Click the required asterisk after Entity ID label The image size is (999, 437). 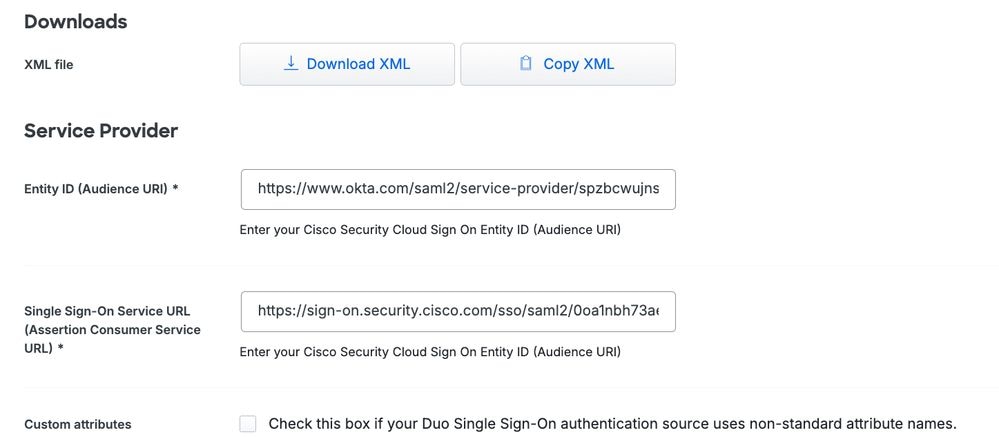click(x=176, y=188)
